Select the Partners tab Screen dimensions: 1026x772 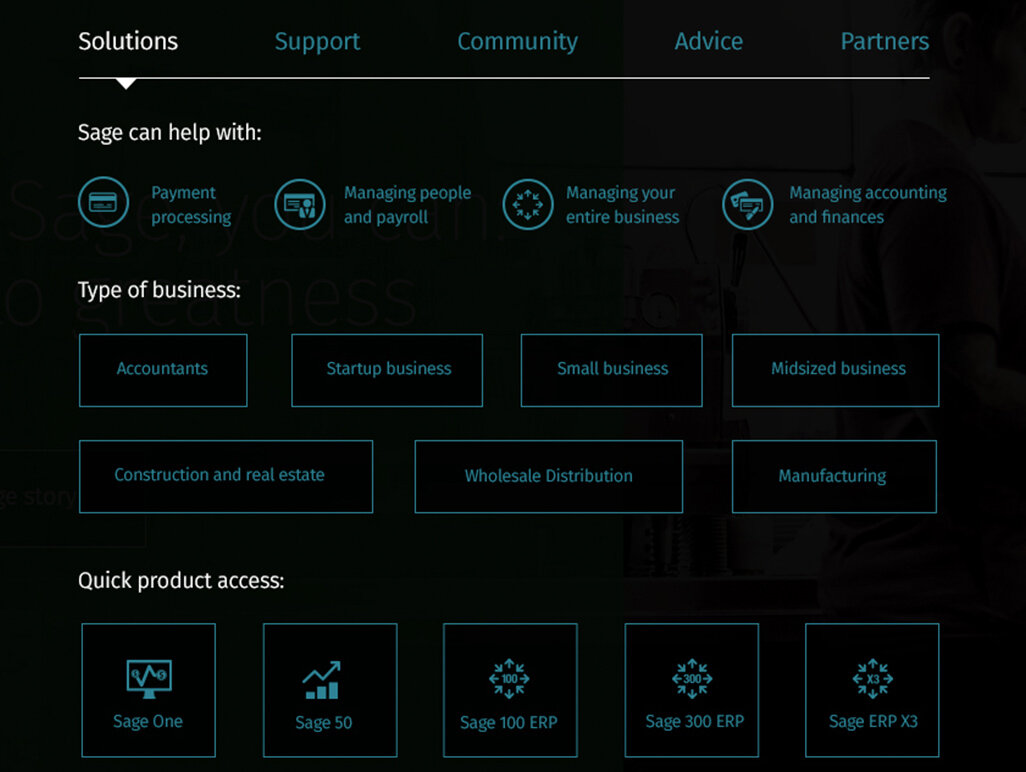coord(885,41)
